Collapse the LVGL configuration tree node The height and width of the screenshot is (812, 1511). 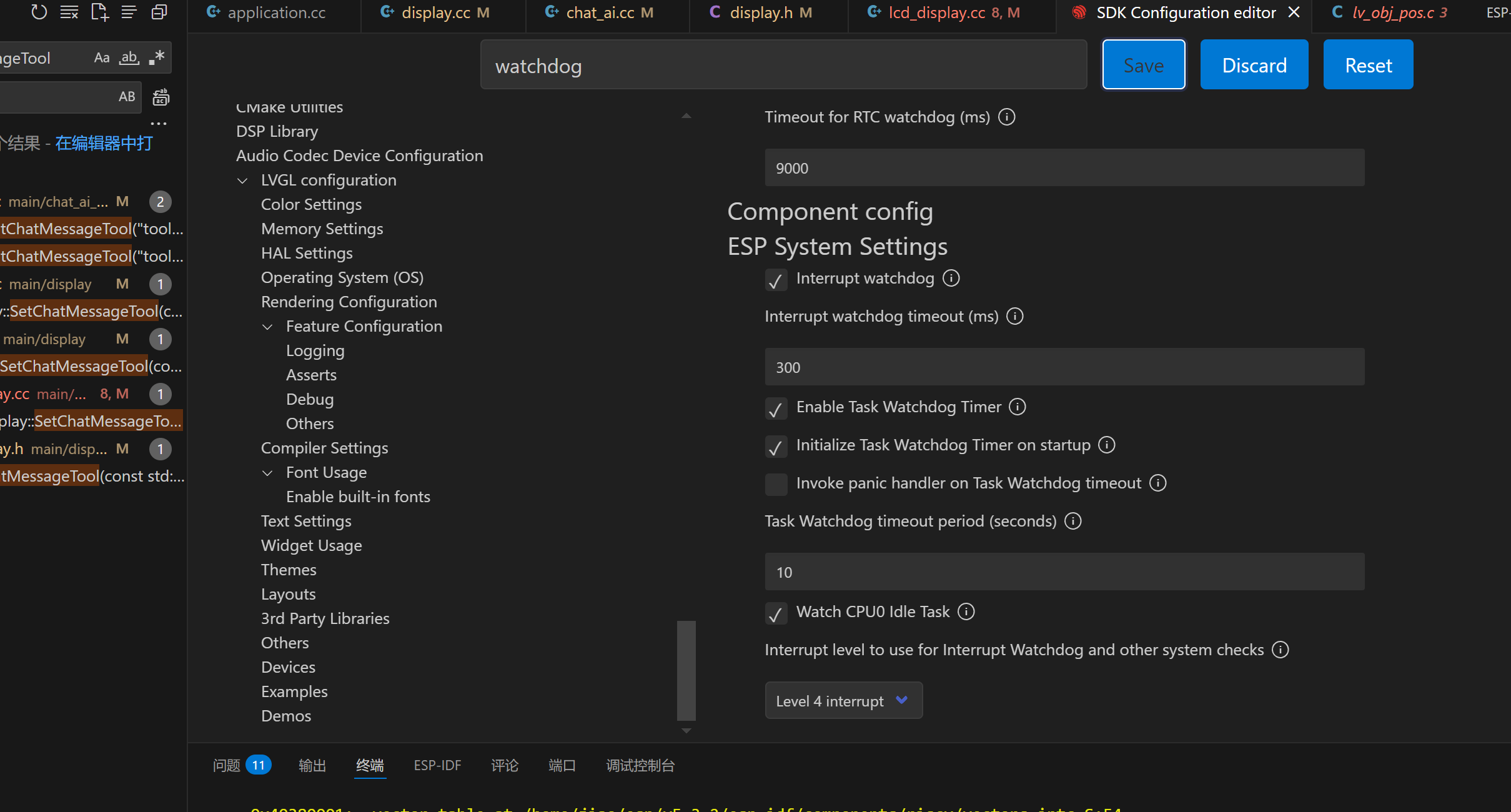242,181
